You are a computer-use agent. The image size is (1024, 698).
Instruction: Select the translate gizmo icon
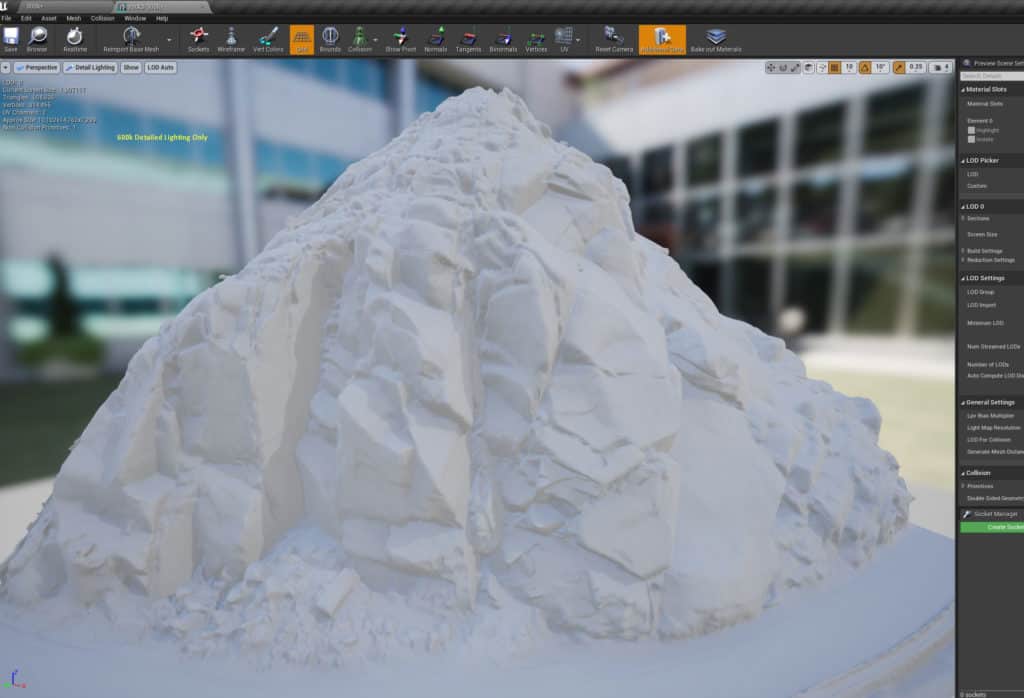pyautogui.click(x=771, y=67)
